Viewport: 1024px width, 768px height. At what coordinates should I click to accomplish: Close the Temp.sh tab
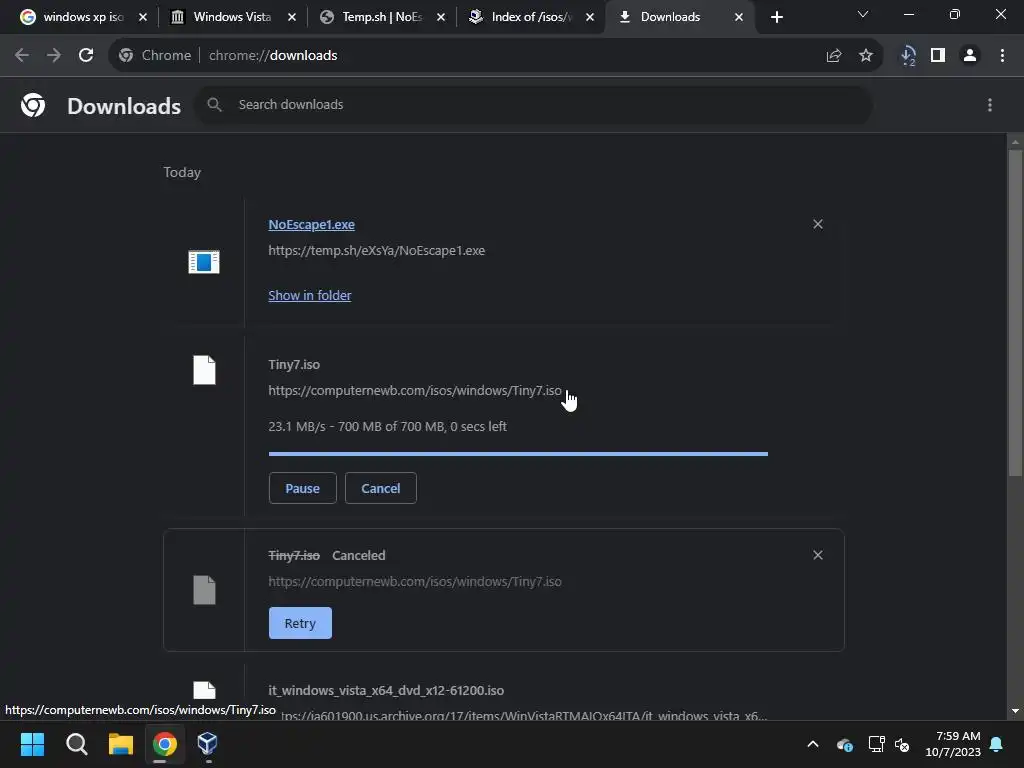[x=441, y=18]
